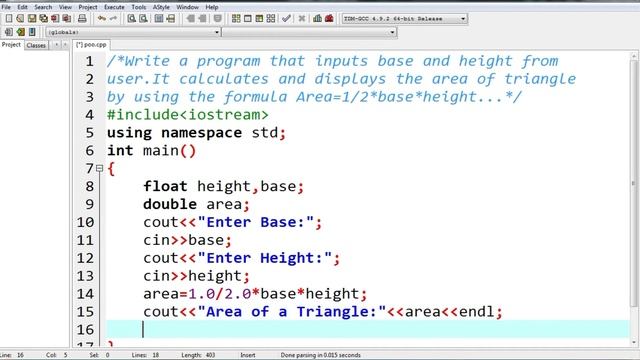This screenshot has width=640, height=360.
Task: Collapse the code fold at line 7
Action: pos(99,168)
